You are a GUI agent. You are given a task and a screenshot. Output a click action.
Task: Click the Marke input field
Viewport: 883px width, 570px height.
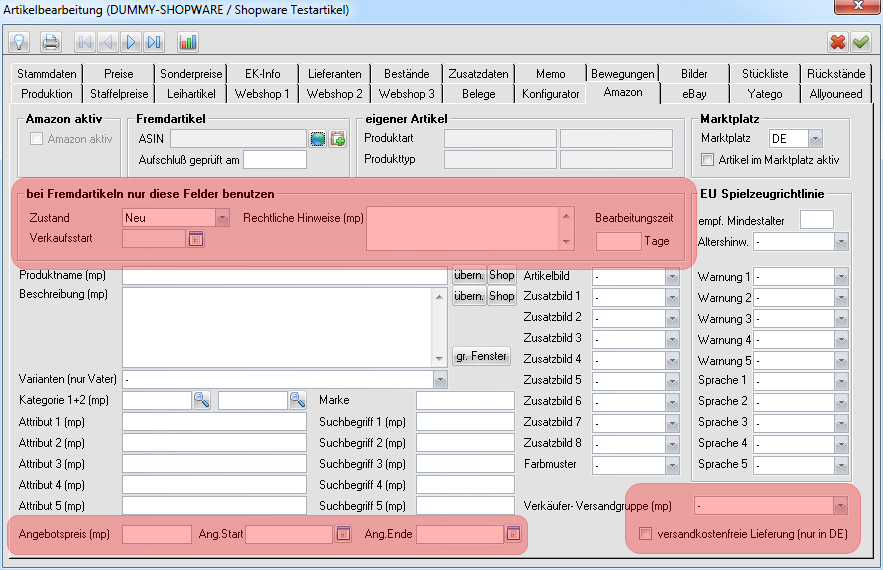[465, 400]
